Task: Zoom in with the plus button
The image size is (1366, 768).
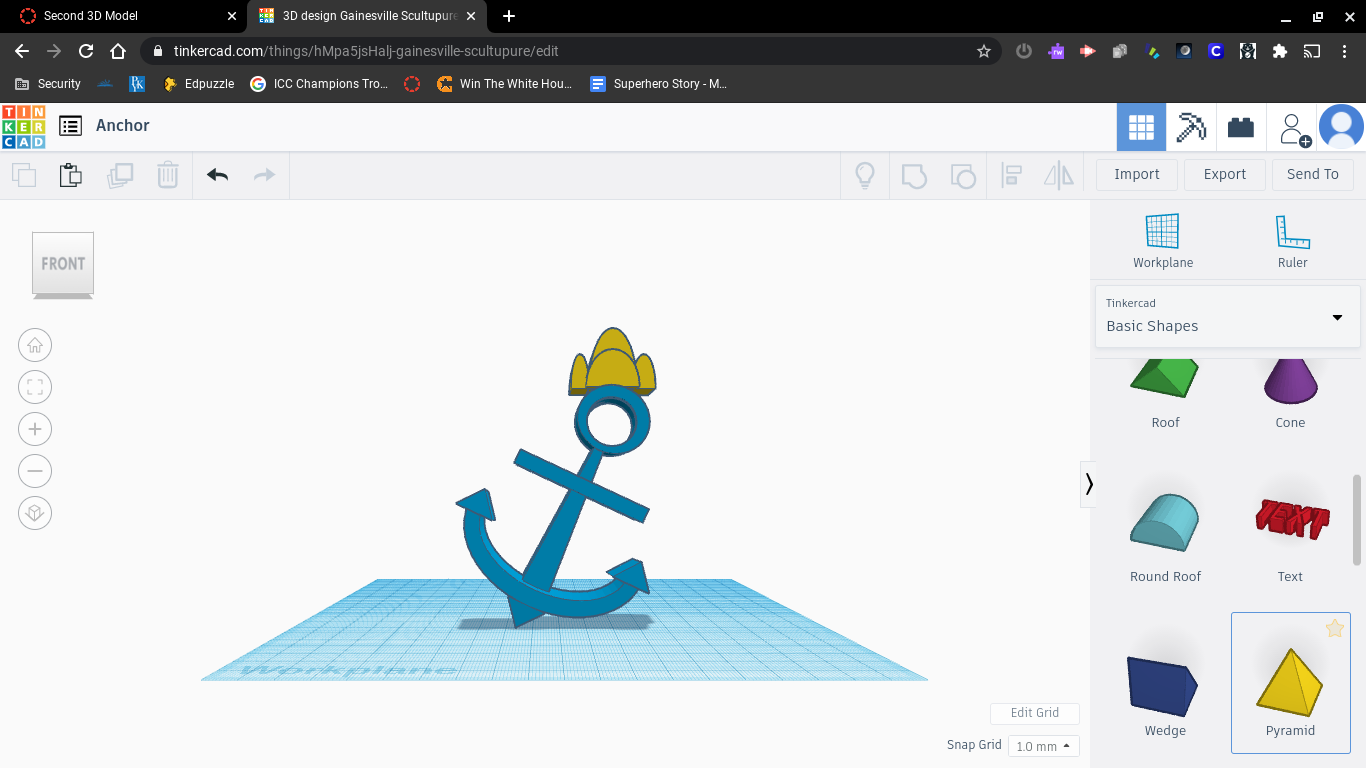Action: pos(35,430)
